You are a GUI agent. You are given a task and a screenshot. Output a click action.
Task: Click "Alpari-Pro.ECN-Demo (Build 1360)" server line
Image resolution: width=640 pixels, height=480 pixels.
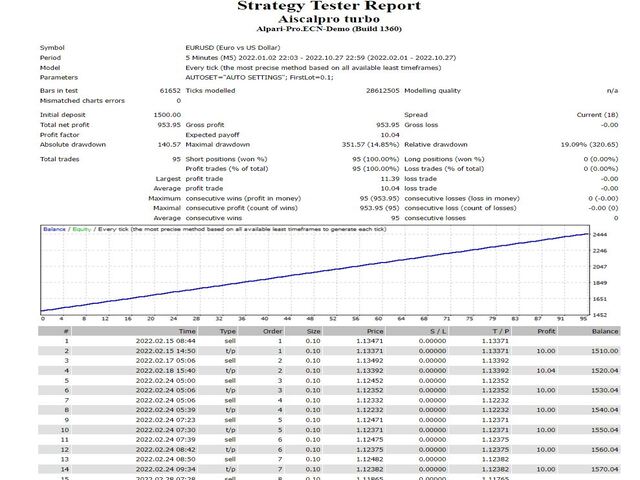[329, 29]
